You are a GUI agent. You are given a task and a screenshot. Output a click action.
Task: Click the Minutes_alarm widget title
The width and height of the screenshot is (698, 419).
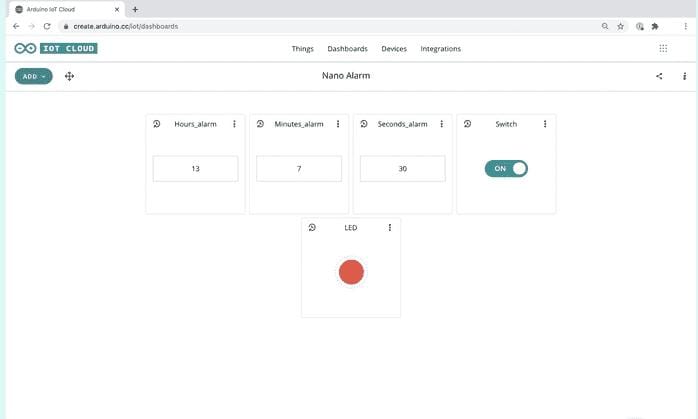click(x=299, y=124)
